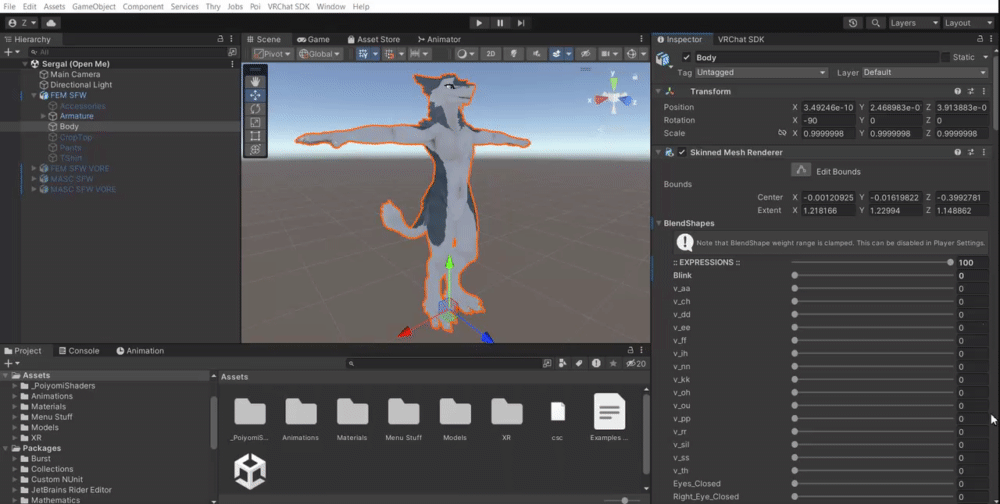Toggle the Static checkbox
Screen dimensions: 1000x504
click(x=946, y=57)
